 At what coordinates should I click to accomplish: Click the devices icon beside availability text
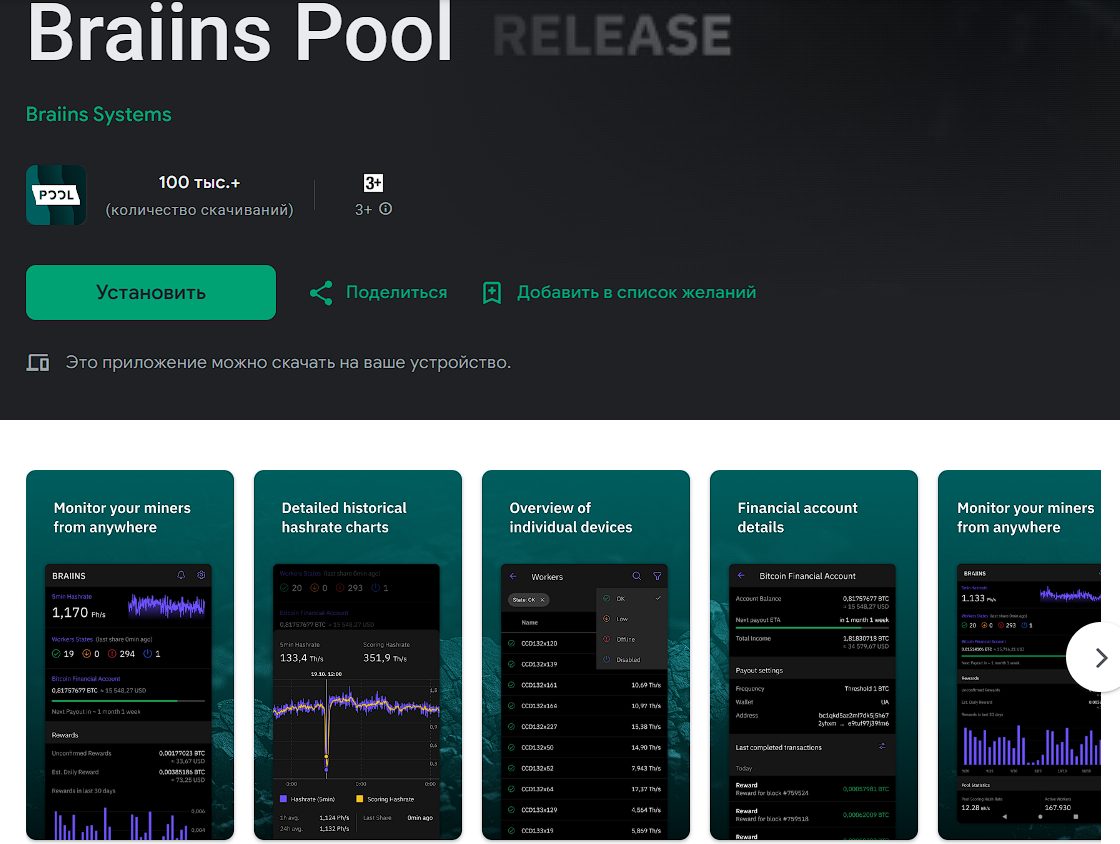pyautogui.click(x=38, y=363)
